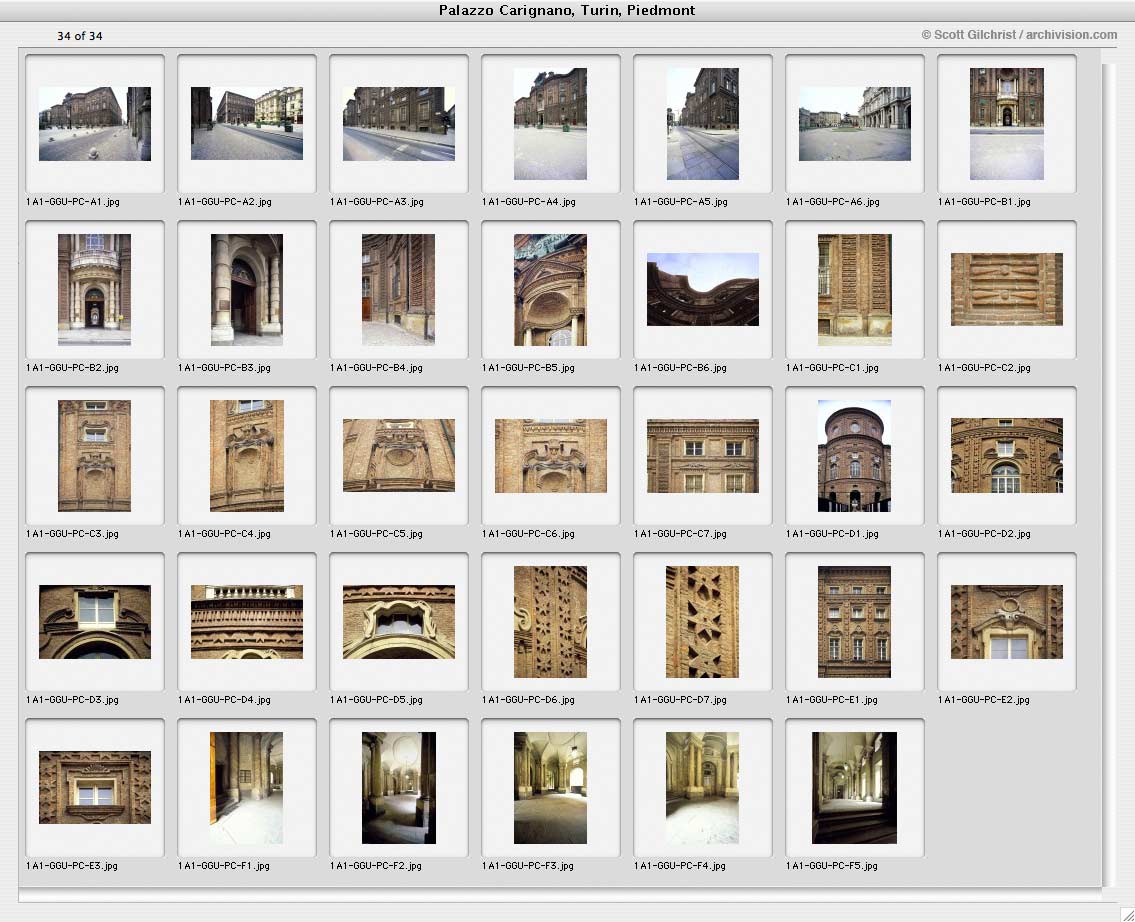Select the interior hall thumbnail 1A1-GGU-PC-F2.jpg
1135x922 pixels.
[399, 787]
